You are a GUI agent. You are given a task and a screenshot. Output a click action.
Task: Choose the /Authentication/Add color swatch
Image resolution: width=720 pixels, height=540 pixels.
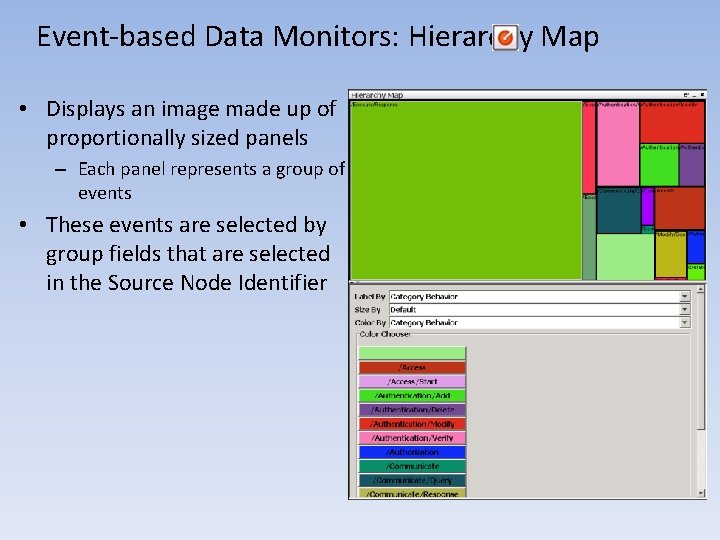tap(412, 395)
